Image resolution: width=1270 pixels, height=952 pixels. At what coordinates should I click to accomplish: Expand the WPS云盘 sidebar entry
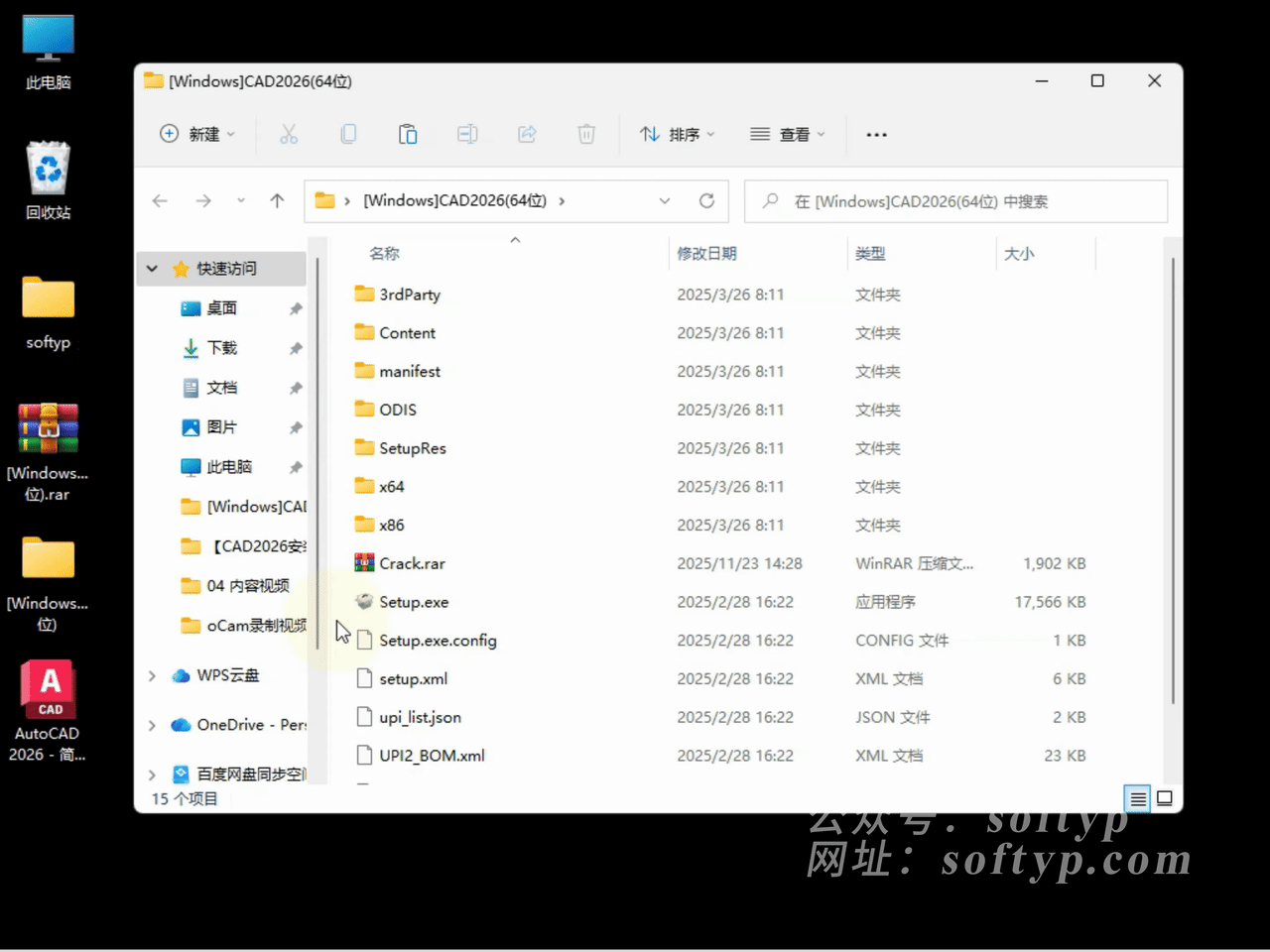(x=151, y=675)
